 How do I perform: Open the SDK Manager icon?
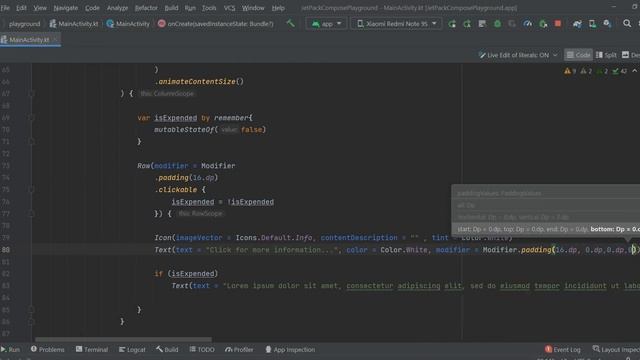[x=607, y=24]
